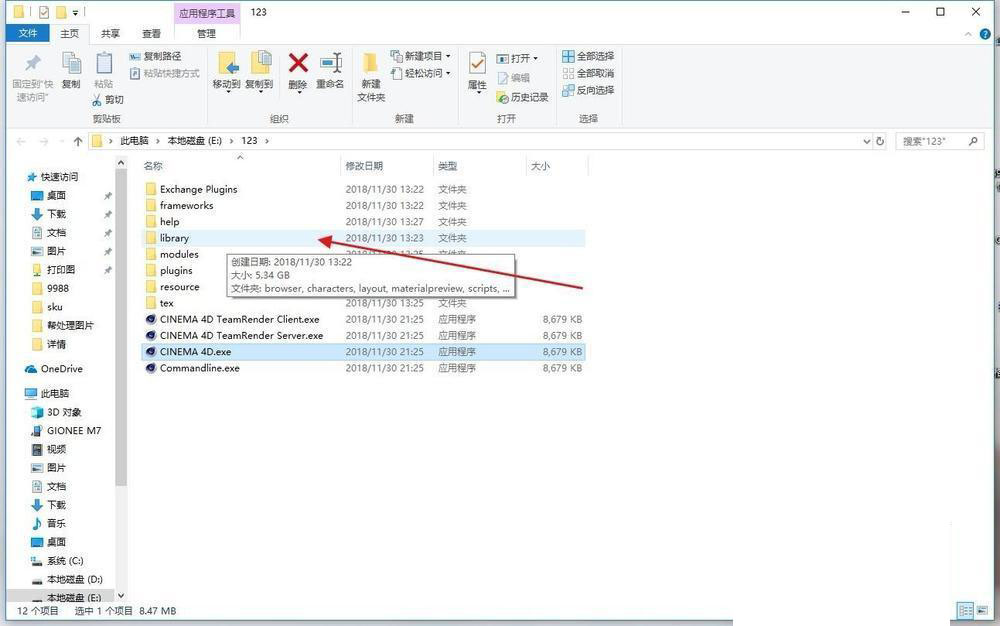Click Invert selection in the ribbon

point(588,91)
